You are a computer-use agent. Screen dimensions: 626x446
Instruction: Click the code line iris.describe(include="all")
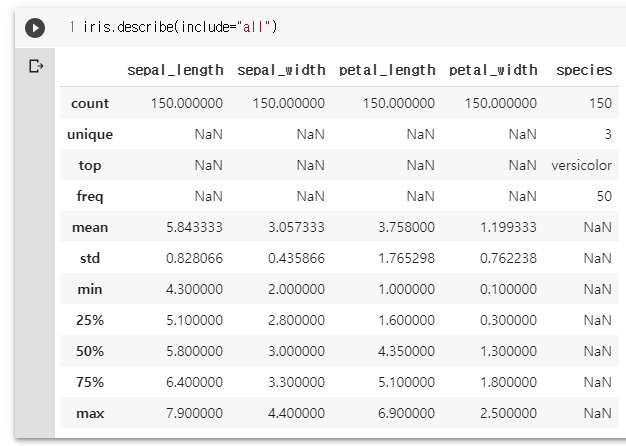point(180,27)
